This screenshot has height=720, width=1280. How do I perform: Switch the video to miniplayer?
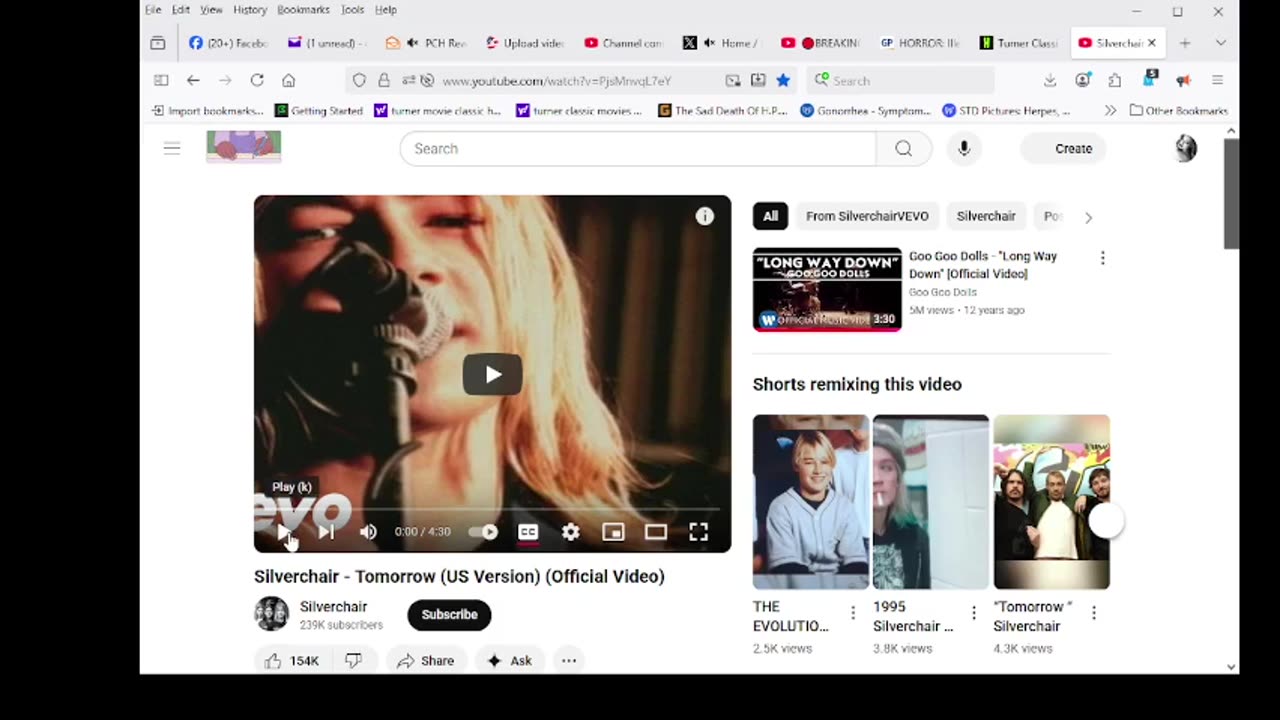pyautogui.click(x=613, y=532)
